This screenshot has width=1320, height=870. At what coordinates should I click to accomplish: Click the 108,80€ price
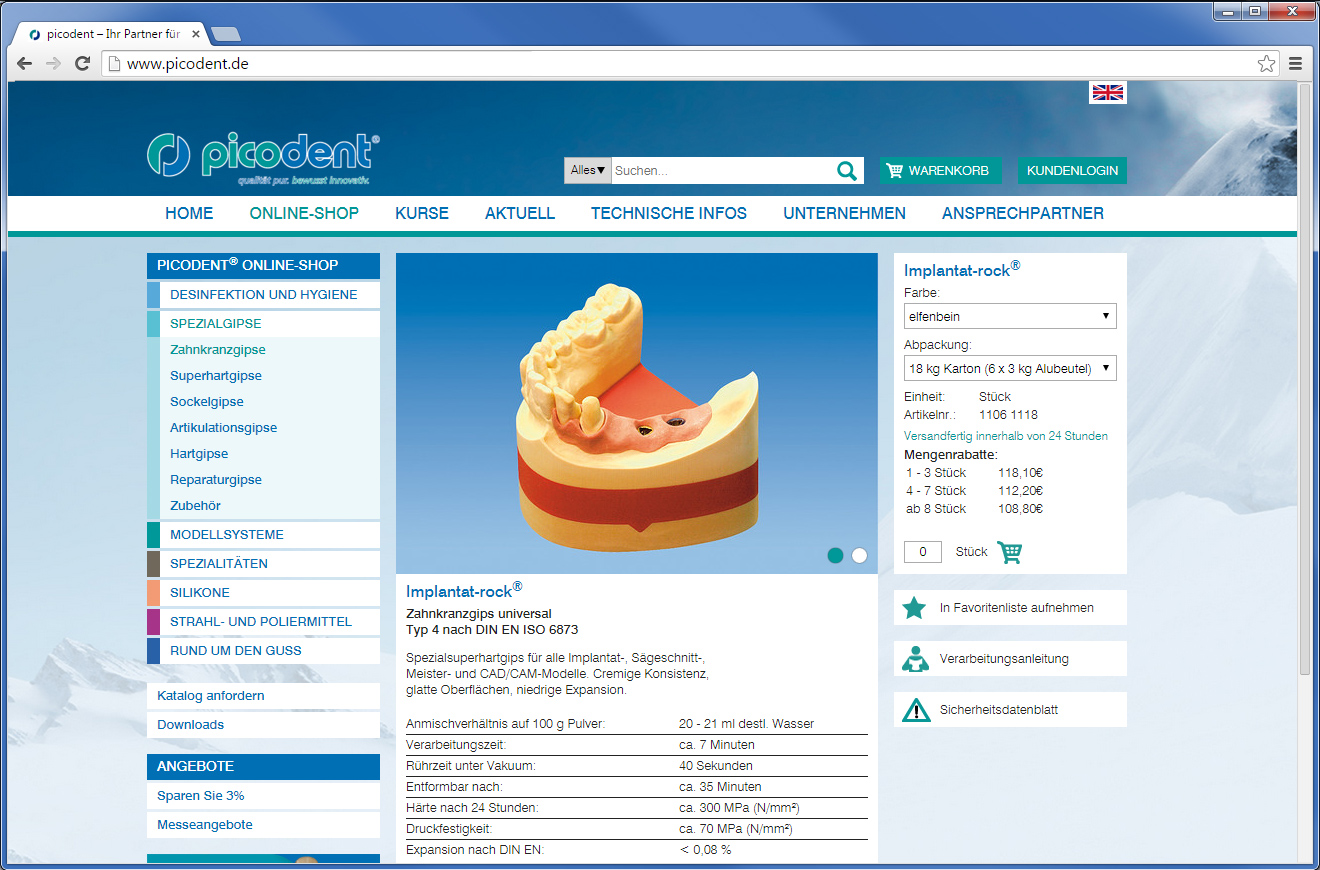coord(1020,509)
